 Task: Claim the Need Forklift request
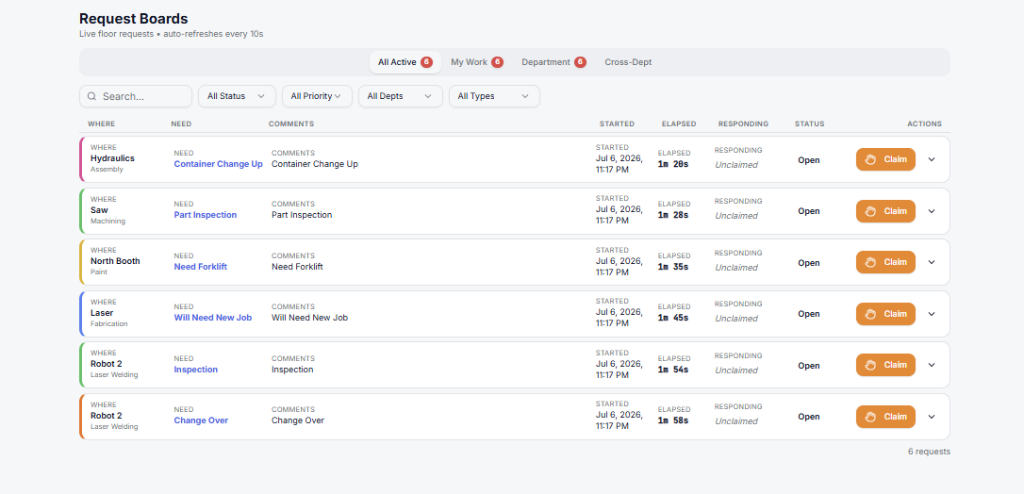pyautogui.click(x=886, y=262)
